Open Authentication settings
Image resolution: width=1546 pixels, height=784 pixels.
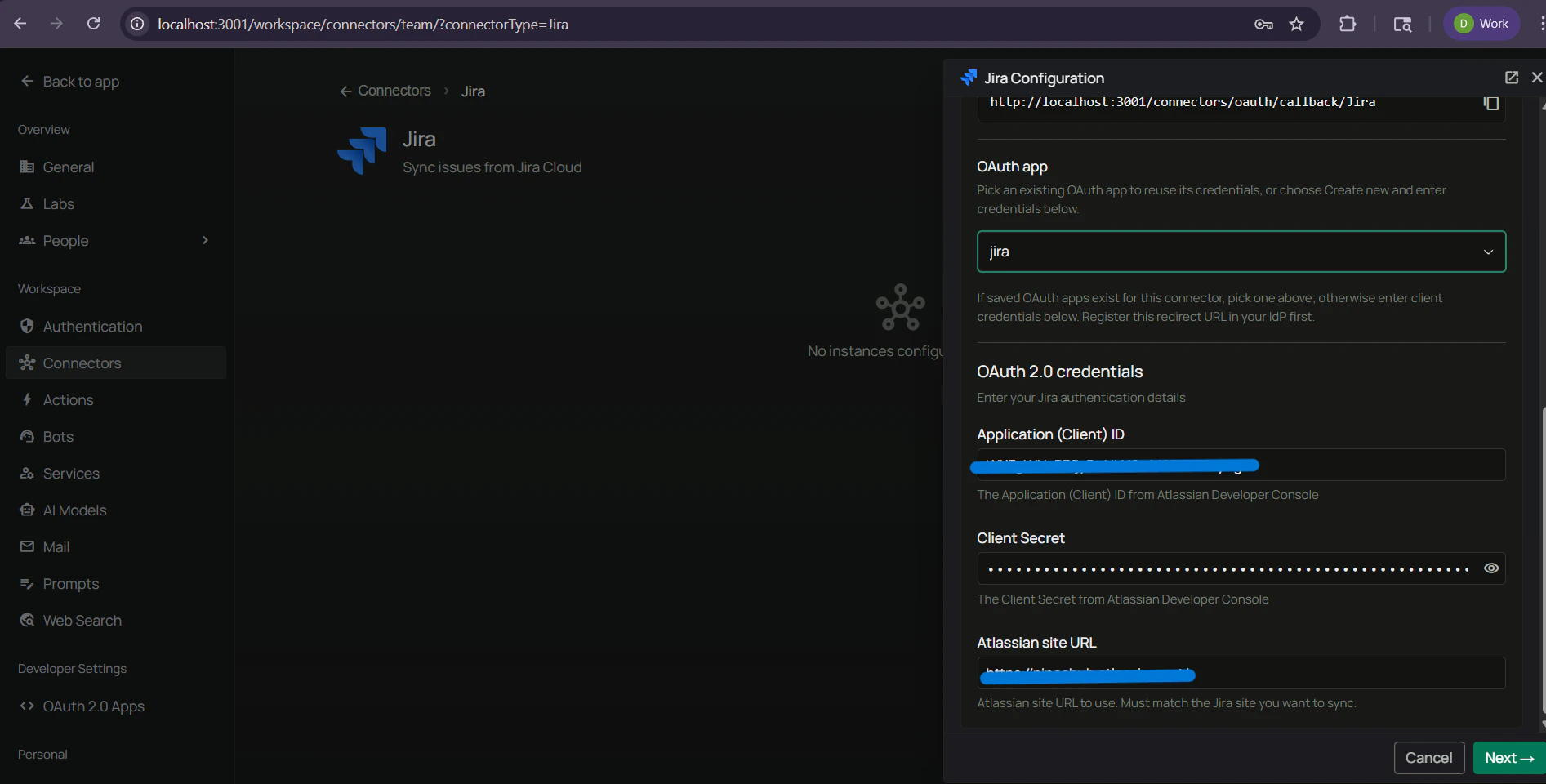coord(115,326)
